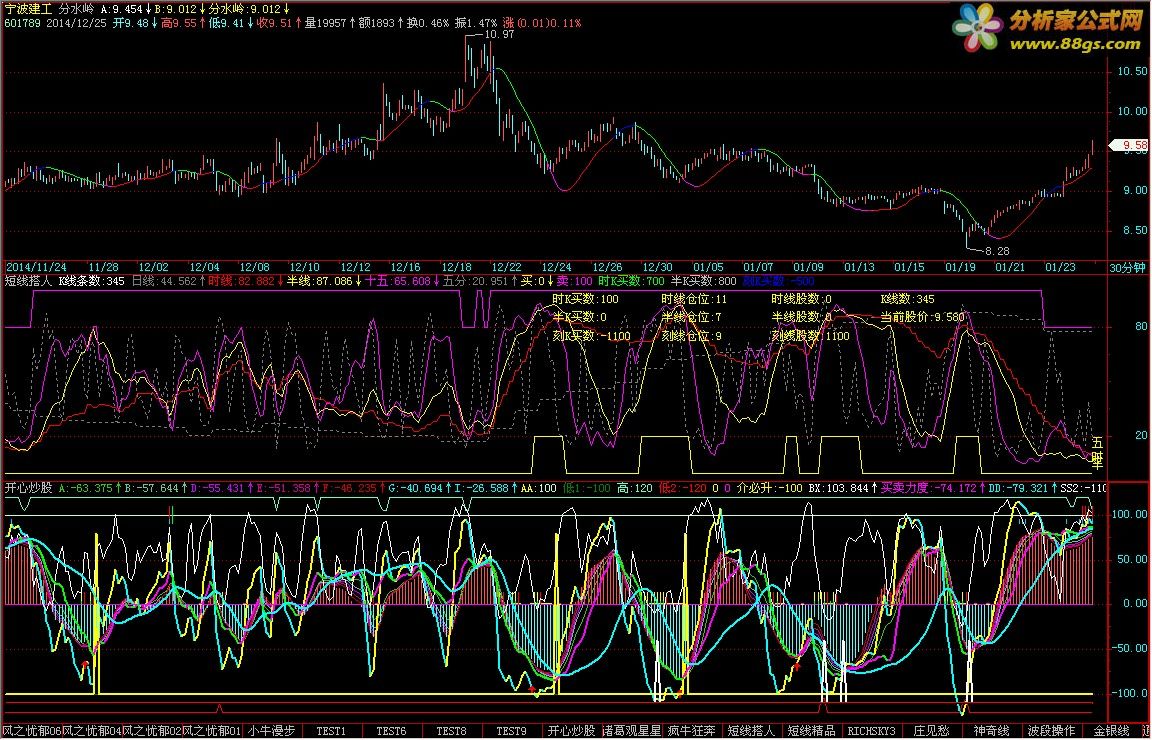1152x740 pixels.
Task: Click the 十五:65.608 value
Action: (x=397, y=281)
